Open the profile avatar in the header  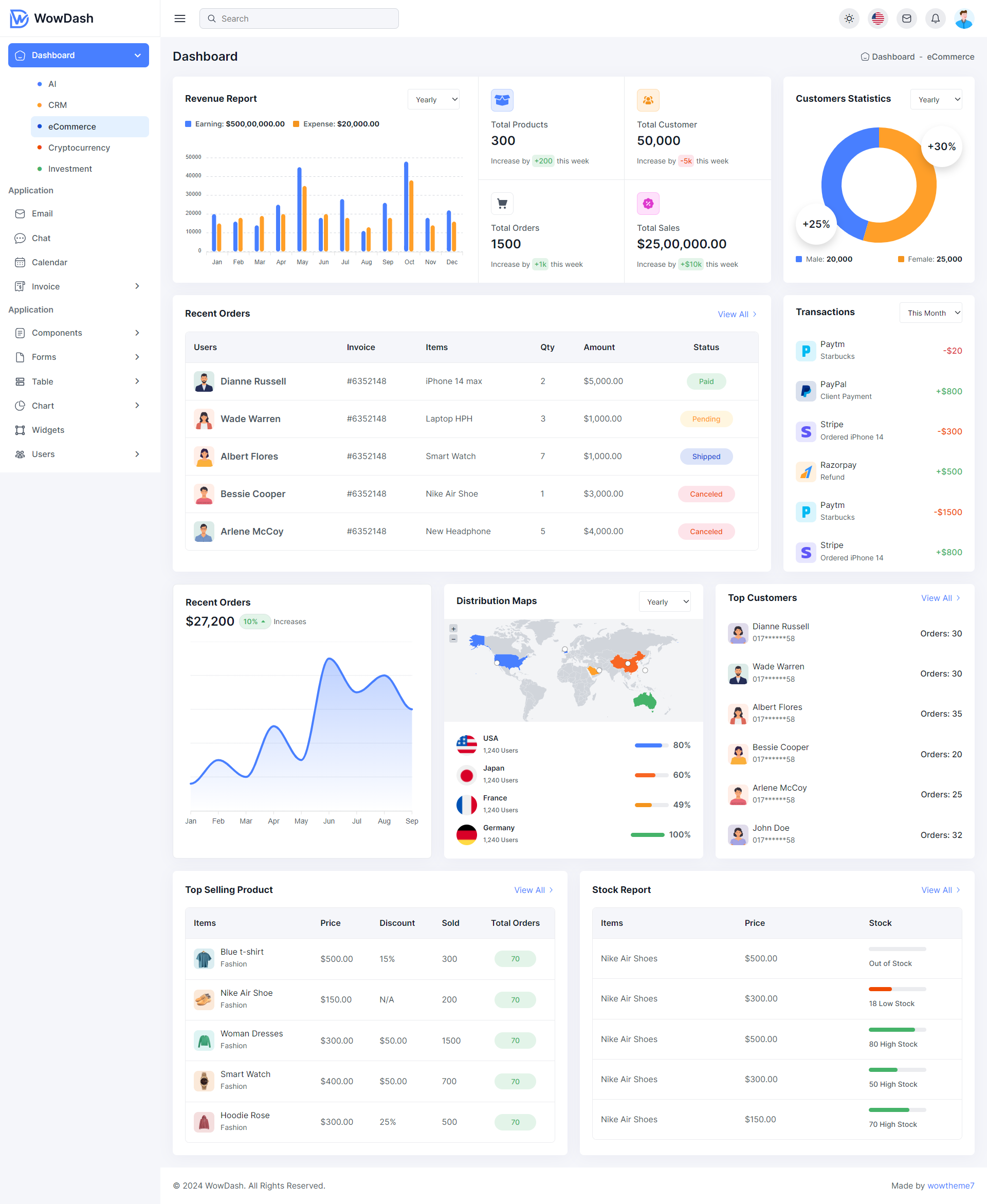(x=964, y=18)
